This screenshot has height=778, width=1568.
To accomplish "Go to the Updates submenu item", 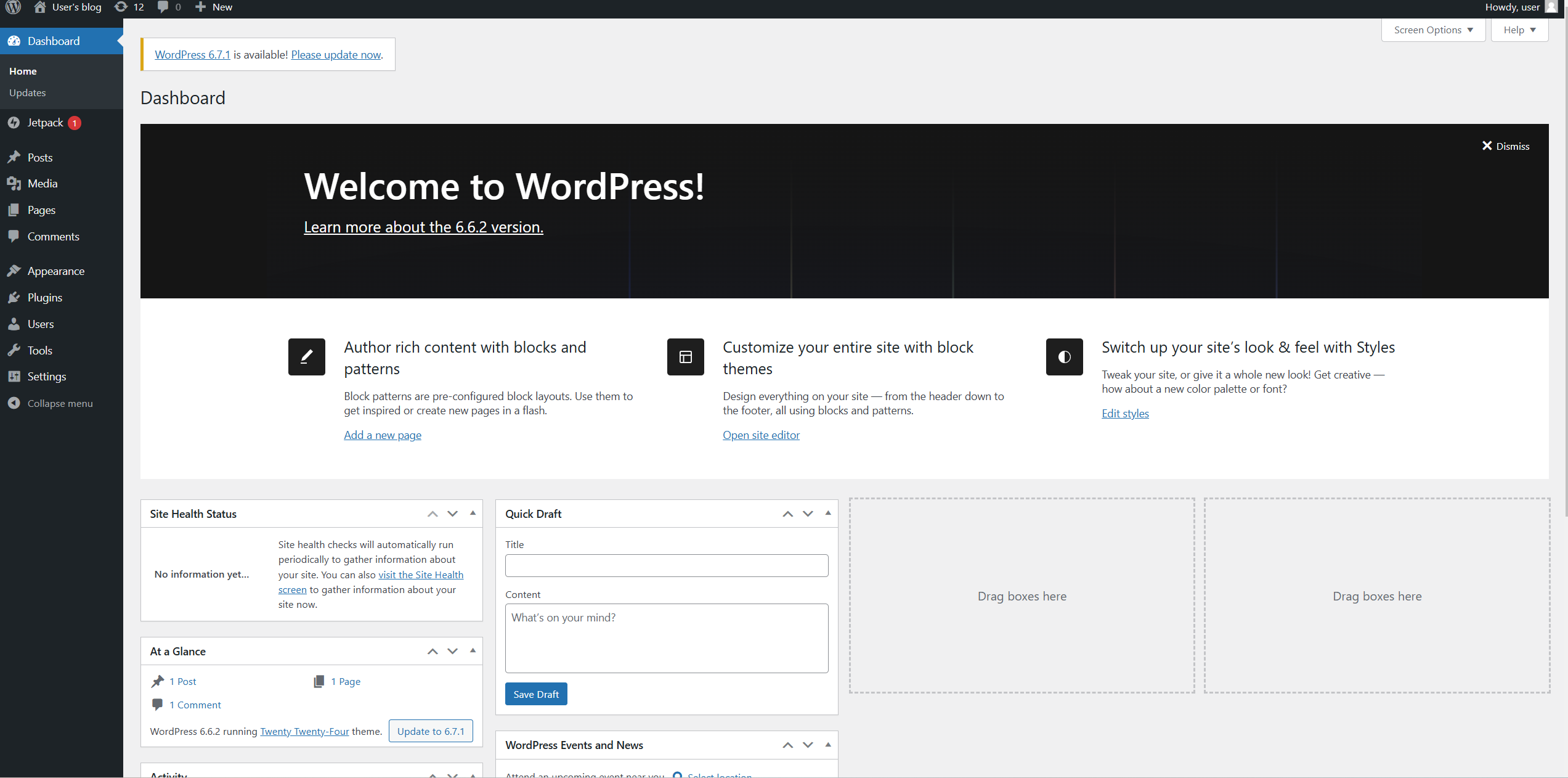I will tap(27, 92).
